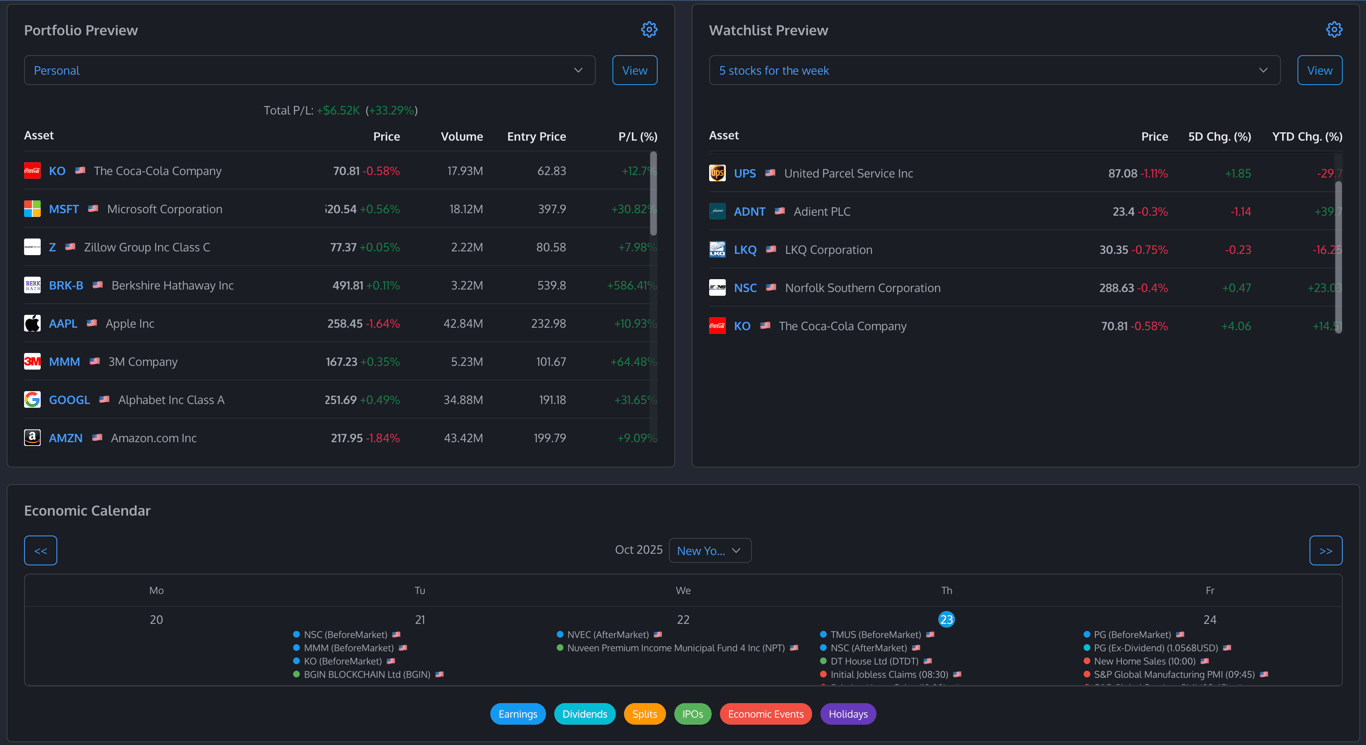Click the Portfolio Preview table scrollbar
1366x745 pixels.
pyautogui.click(x=654, y=194)
